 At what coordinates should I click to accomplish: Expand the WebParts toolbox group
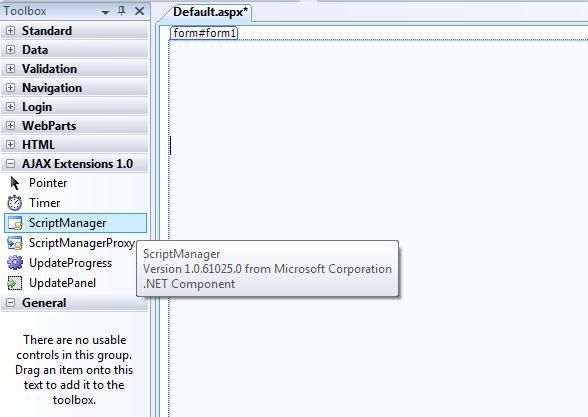pos(10,126)
